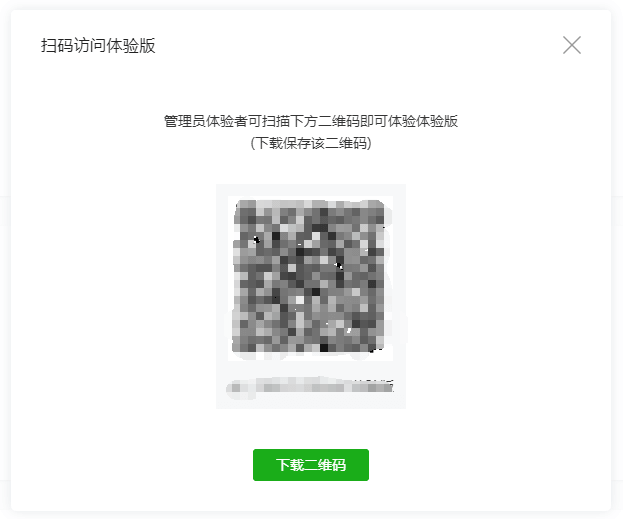Click the hint text (下载保存该二维码)
Image resolution: width=623 pixels, height=519 pixels.
point(311,143)
